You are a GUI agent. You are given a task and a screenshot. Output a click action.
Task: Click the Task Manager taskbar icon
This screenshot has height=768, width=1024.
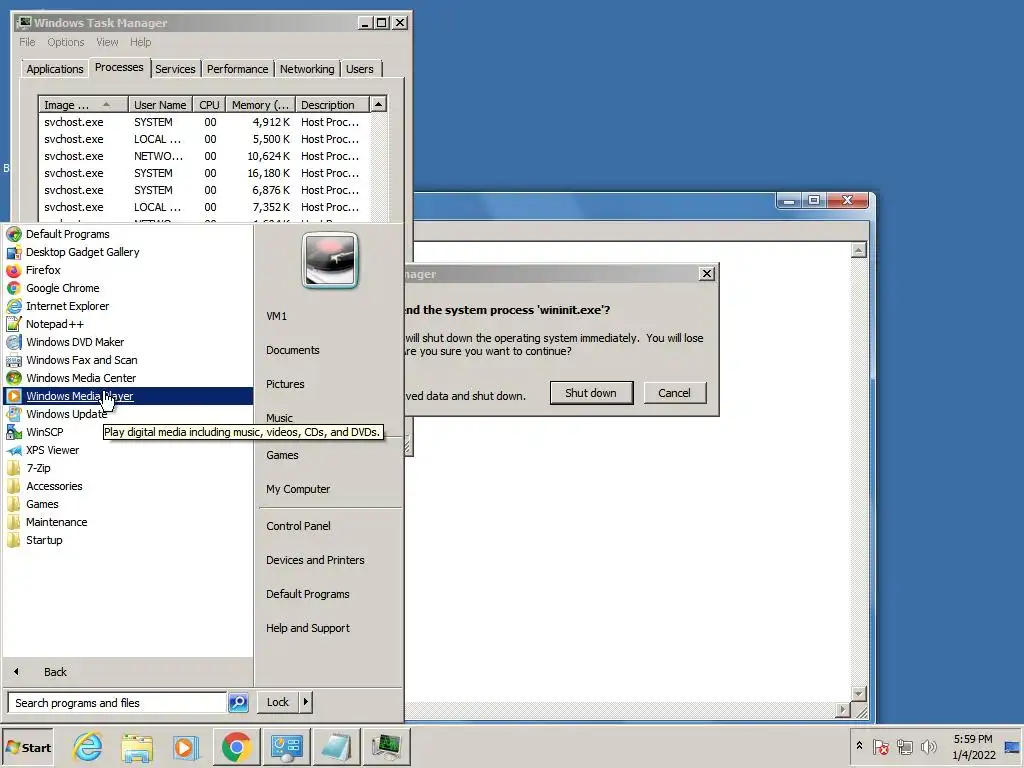point(387,747)
